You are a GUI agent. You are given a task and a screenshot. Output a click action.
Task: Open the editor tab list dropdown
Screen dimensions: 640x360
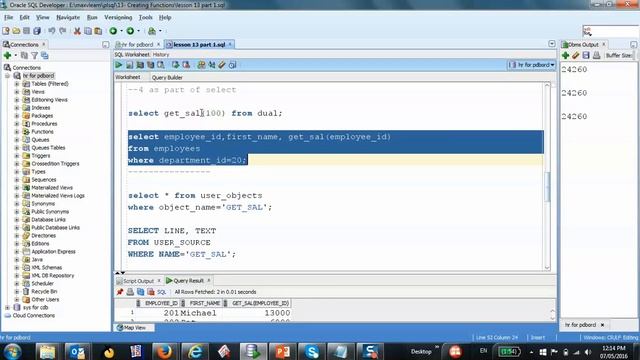pyautogui.click(x=552, y=44)
